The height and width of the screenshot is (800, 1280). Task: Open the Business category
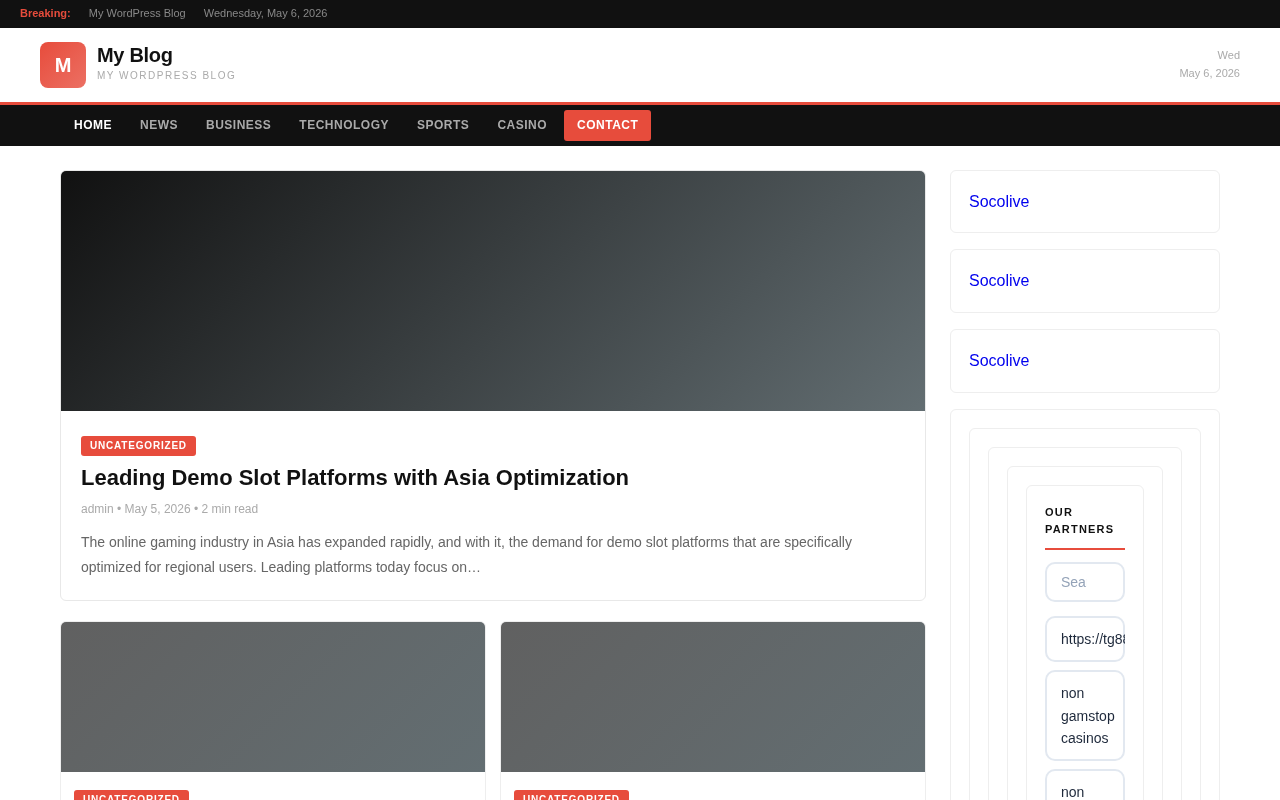[238, 125]
